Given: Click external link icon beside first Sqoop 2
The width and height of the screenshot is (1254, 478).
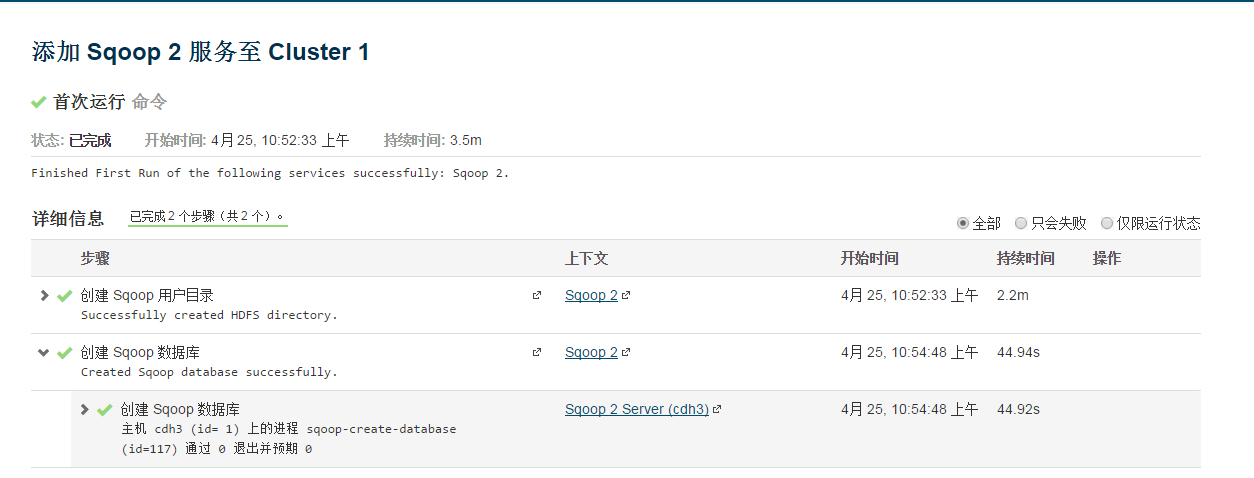Looking at the screenshot, I should click(x=626, y=296).
